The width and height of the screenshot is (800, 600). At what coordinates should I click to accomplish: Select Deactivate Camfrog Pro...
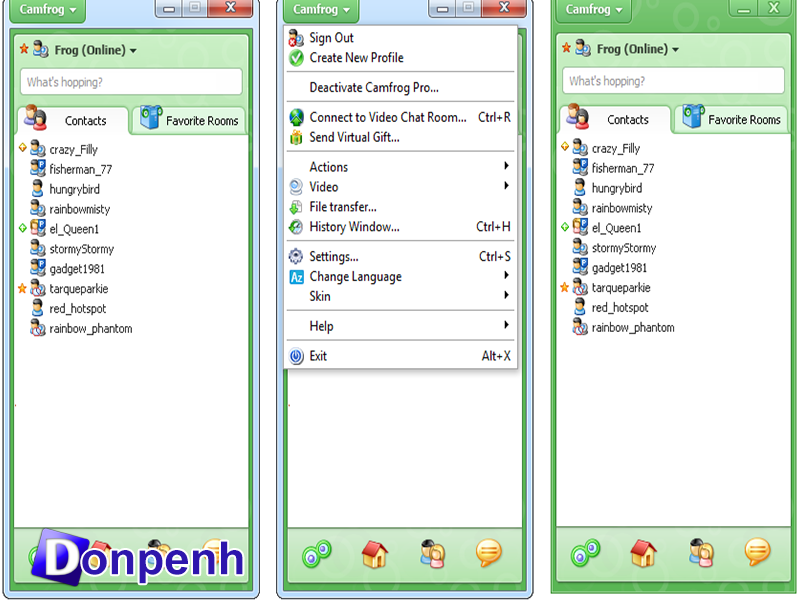401,88
